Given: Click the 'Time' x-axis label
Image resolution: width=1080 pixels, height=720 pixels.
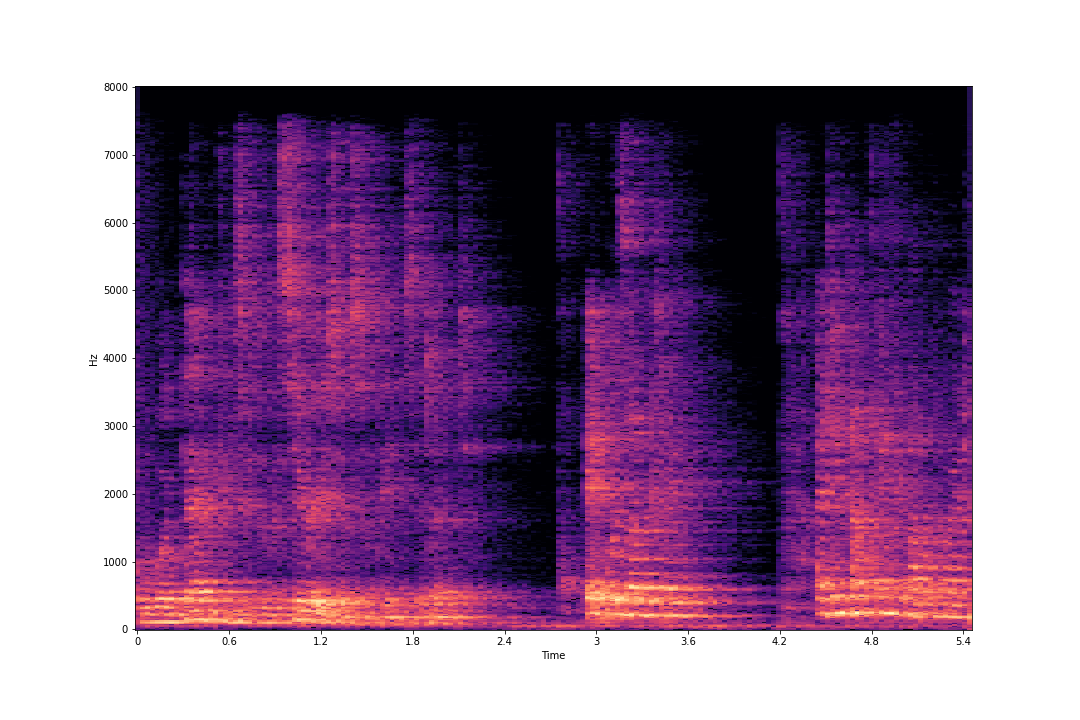Looking at the screenshot, I should point(553,656).
